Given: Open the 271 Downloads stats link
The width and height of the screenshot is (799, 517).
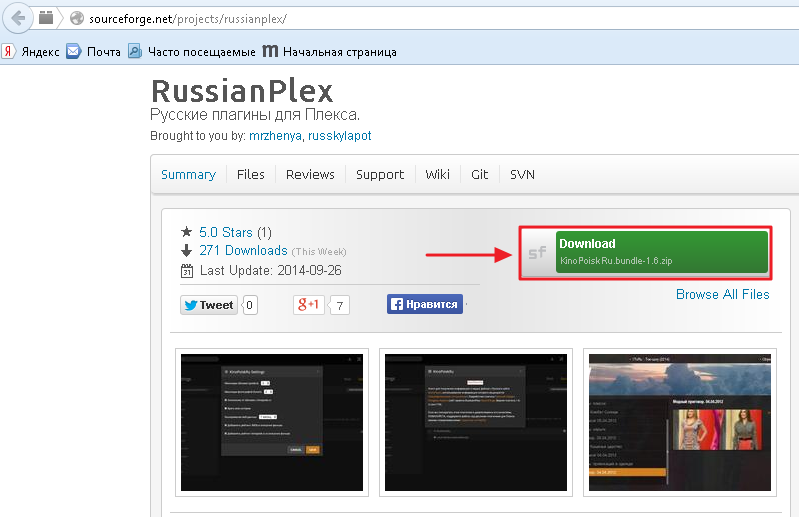Looking at the screenshot, I should (x=244, y=251).
